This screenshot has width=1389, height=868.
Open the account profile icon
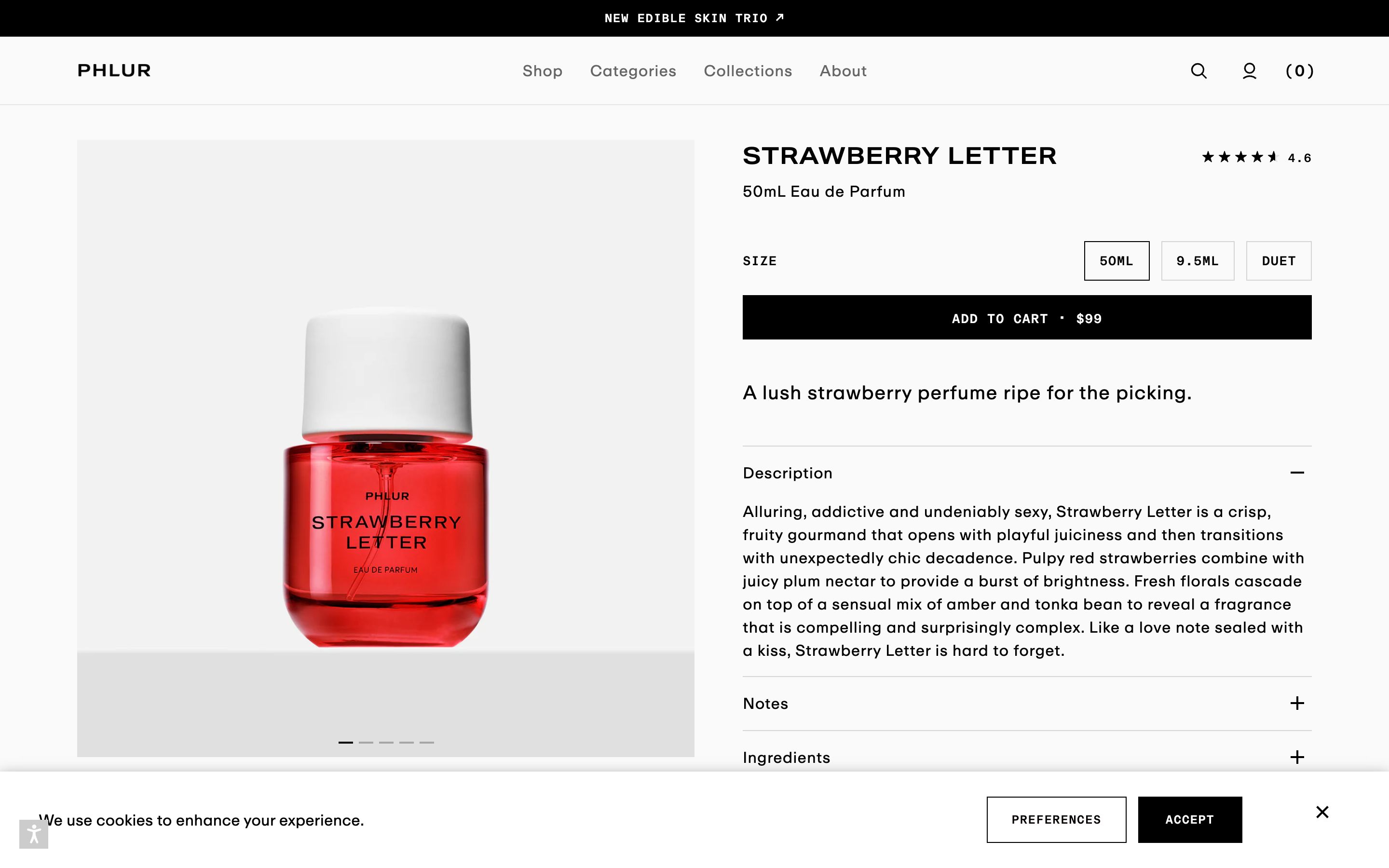(x=1249, y=70)
